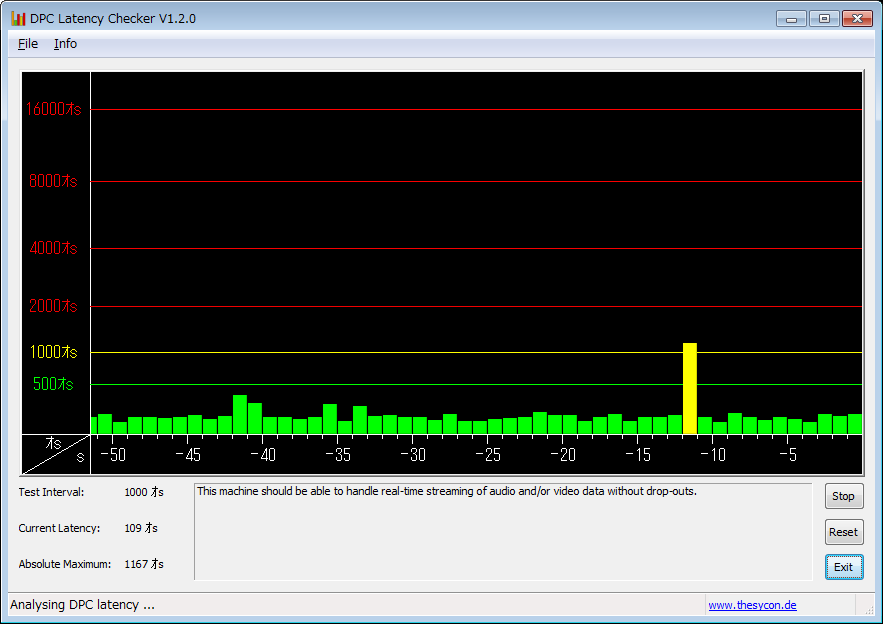Open the Info menu
The height and width of the screenshot is (624, 883).
(x=65, y=44)
